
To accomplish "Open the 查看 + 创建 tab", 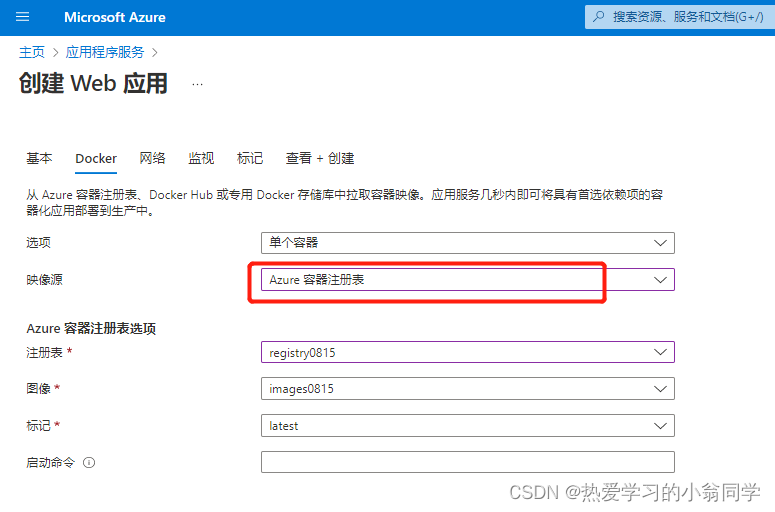I will [320, 158].
